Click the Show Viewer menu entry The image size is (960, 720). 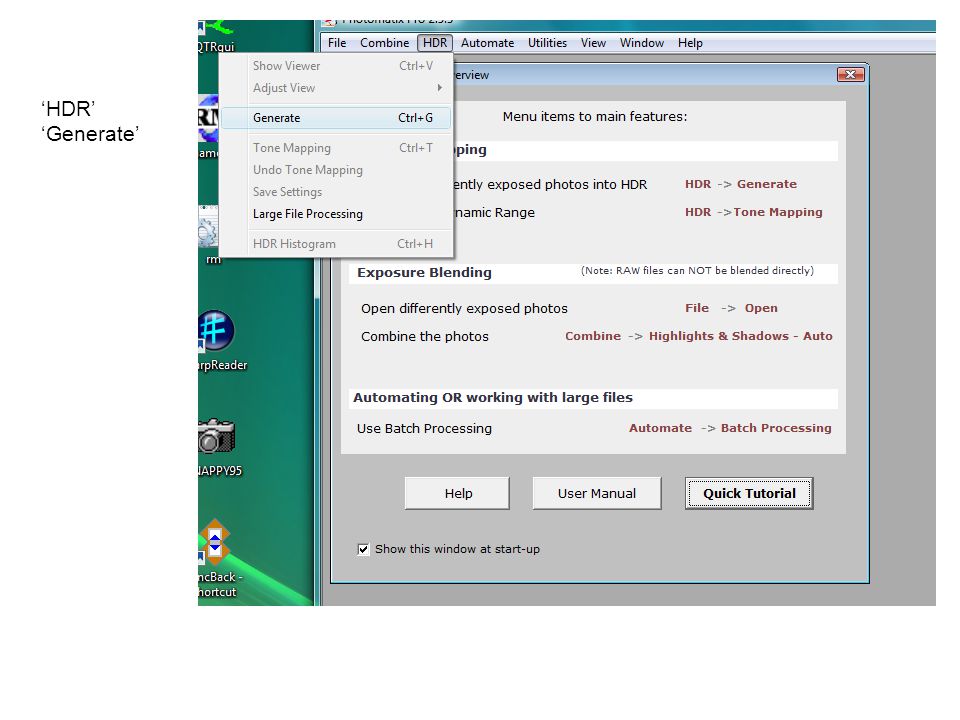pos(336,66)
